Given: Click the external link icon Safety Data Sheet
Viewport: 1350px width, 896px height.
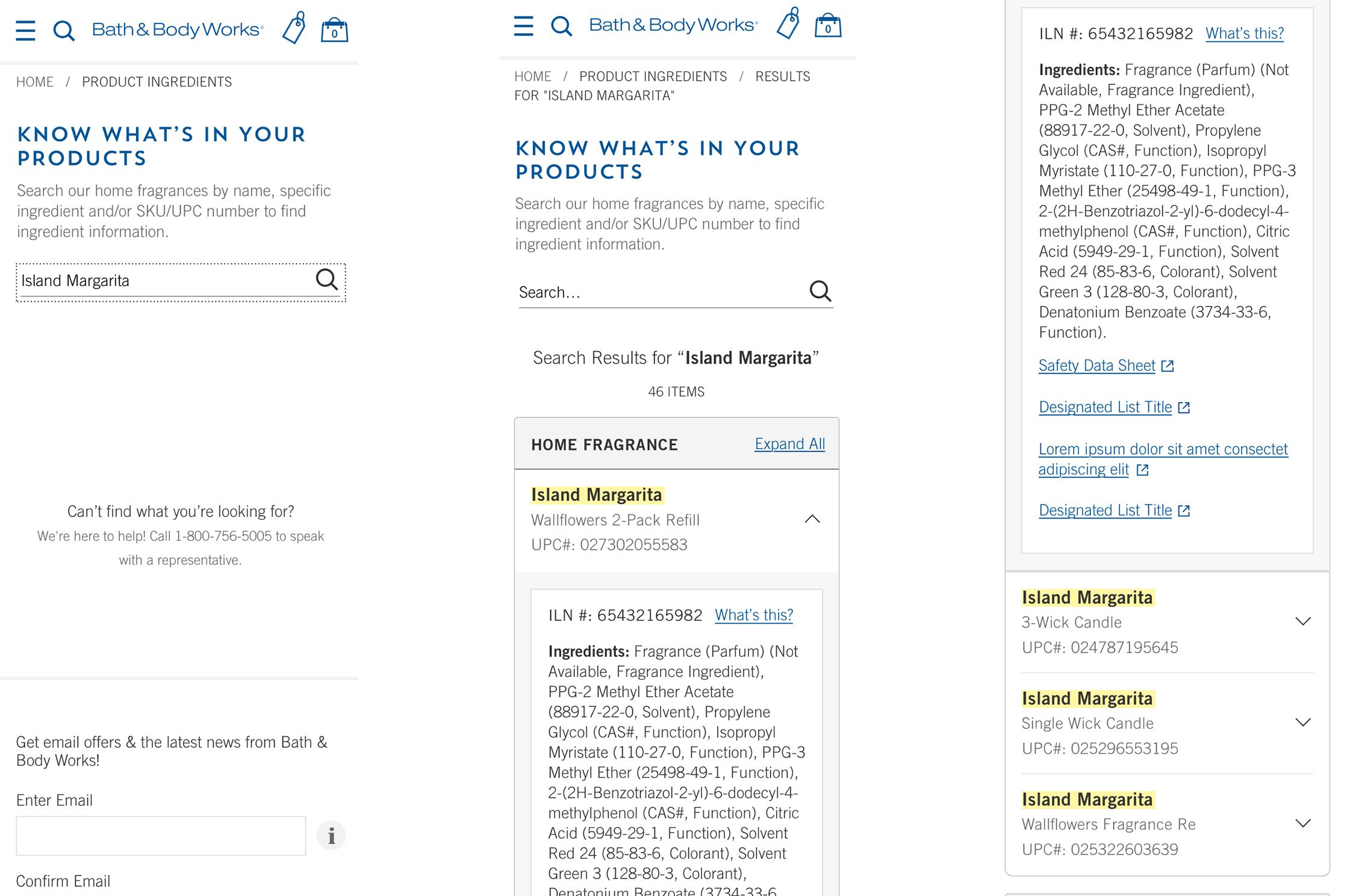Looking at the screenshot, I should click(1163, 365).
